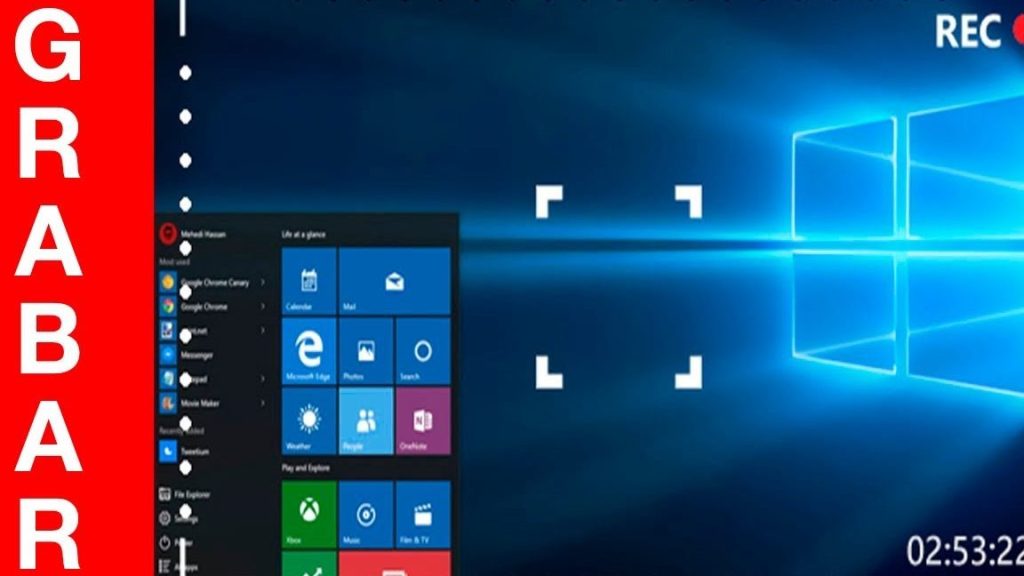Open the Mail tile
This screenshot has height=576, width=1024.
tap(394, 281)
